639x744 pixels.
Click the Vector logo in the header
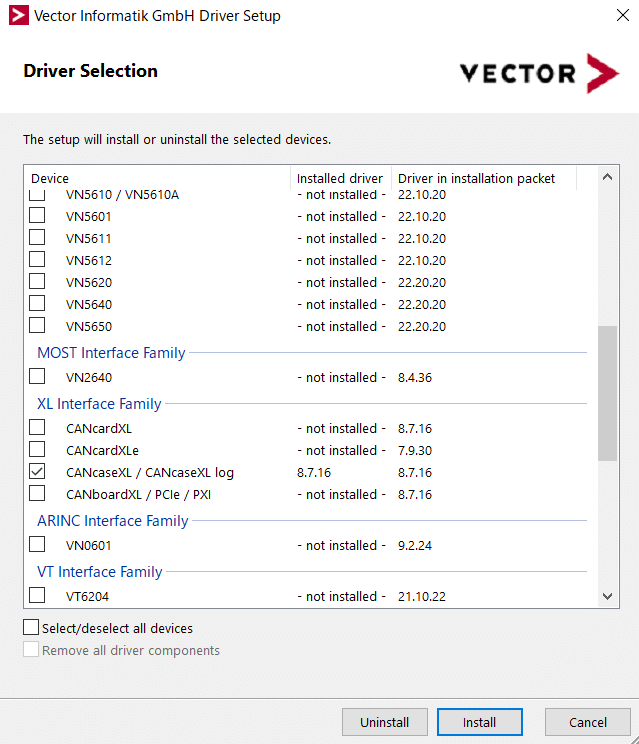click(539, 74)
